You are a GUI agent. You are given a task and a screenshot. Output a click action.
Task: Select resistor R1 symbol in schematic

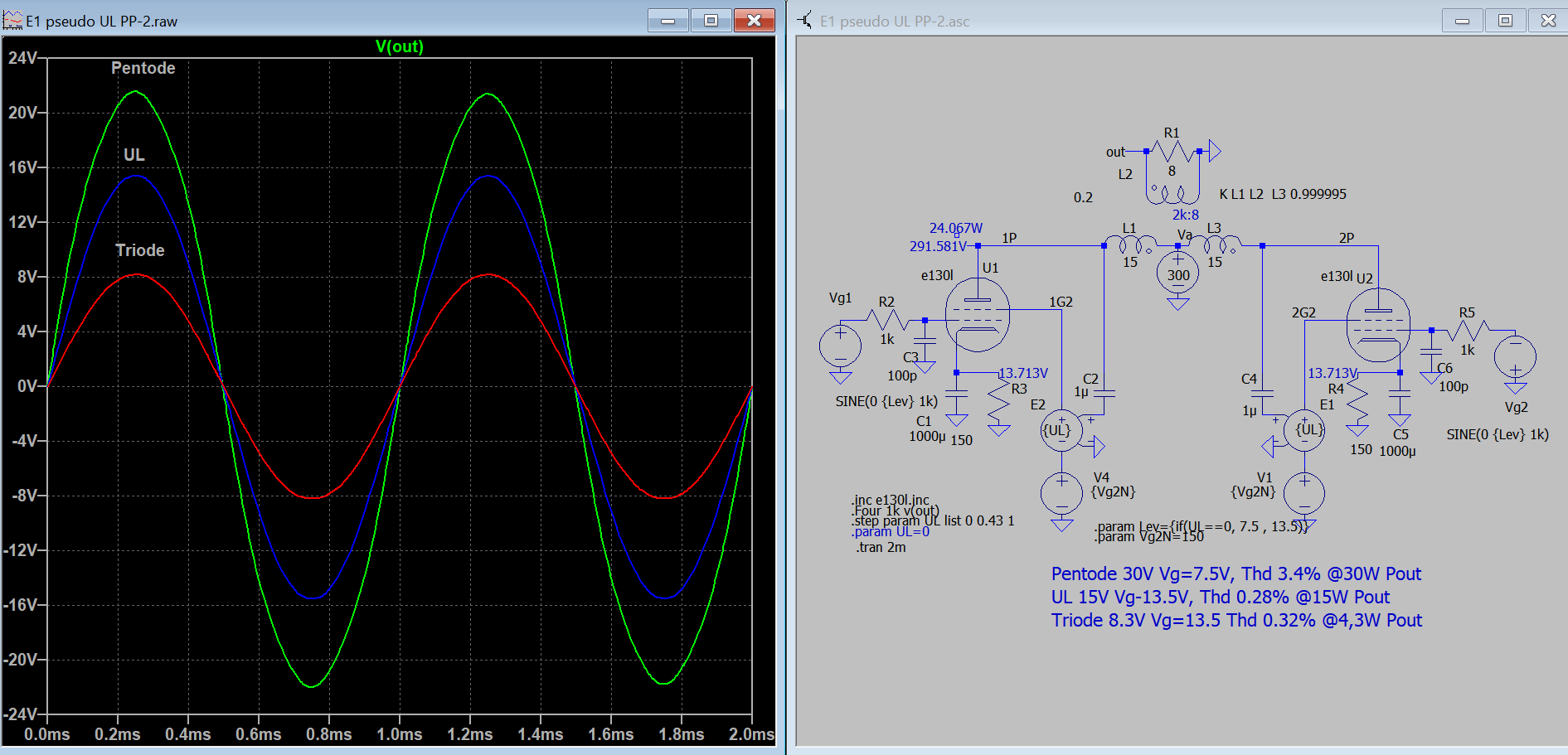(x=1172, y=152)
